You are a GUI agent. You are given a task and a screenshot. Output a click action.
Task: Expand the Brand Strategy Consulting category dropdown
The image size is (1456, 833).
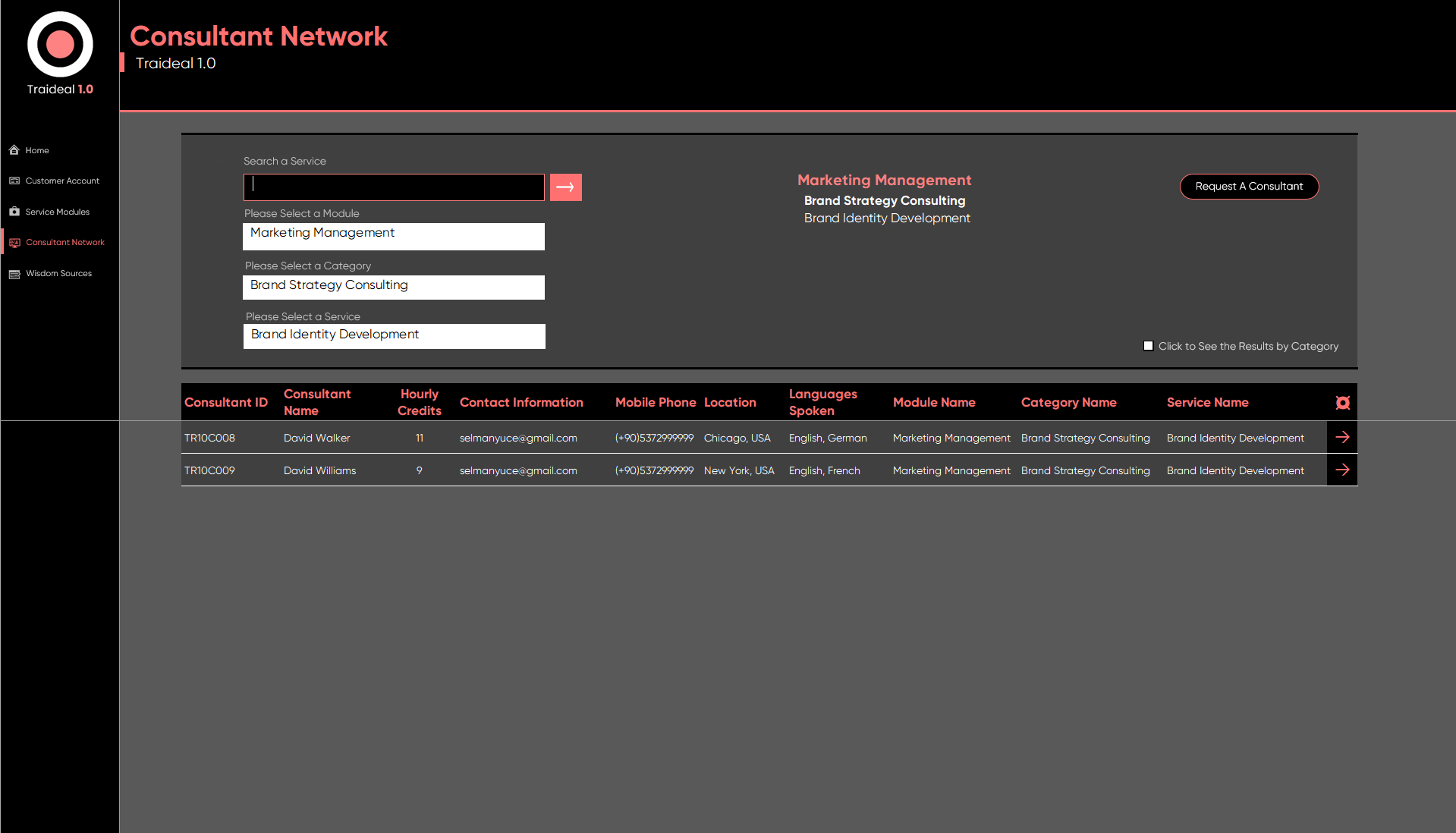tap(394, 287)
